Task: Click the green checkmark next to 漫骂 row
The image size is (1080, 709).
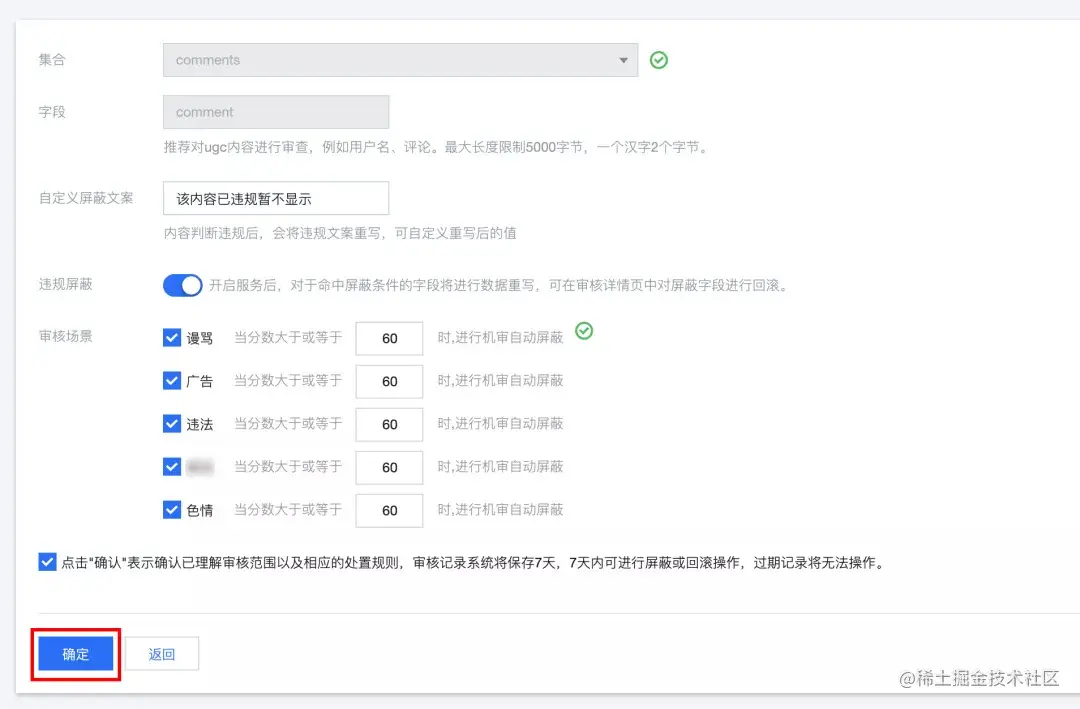Action: (584, 331)
